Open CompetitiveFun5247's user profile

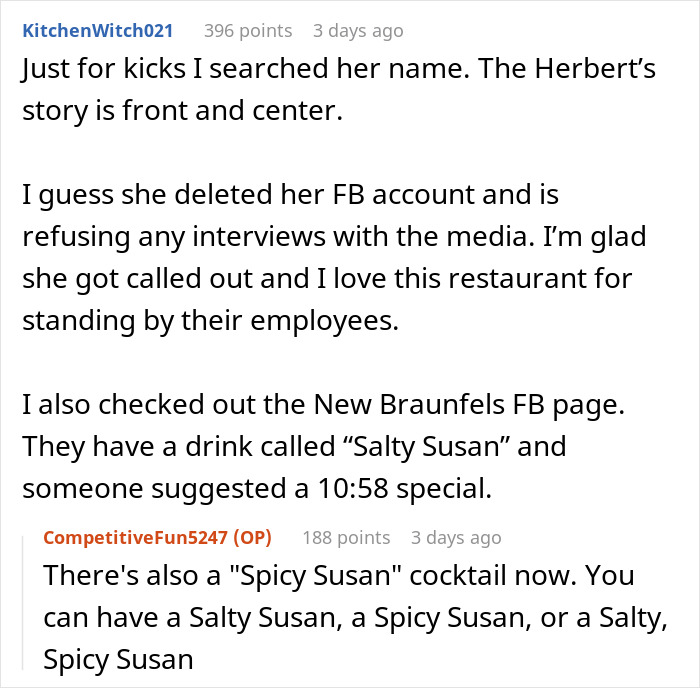(x=135, y=538)
